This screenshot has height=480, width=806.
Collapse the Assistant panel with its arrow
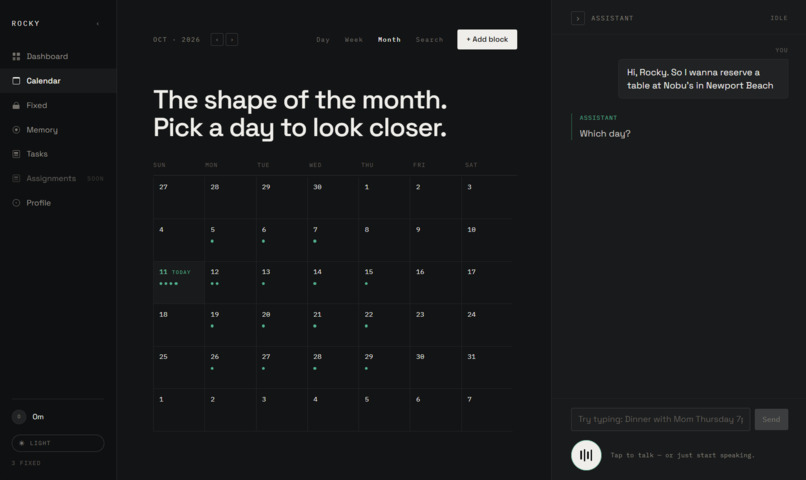pyautogui.click(x=578, y=19)
